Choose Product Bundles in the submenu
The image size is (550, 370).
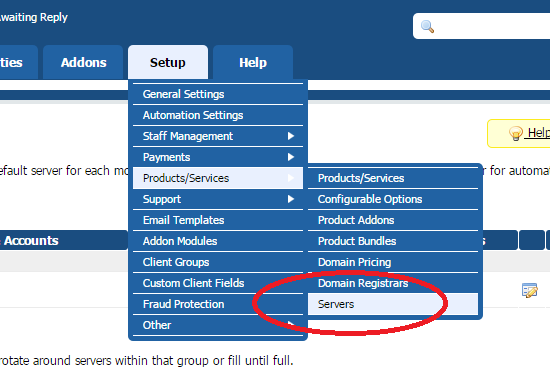tap(393, 241)
